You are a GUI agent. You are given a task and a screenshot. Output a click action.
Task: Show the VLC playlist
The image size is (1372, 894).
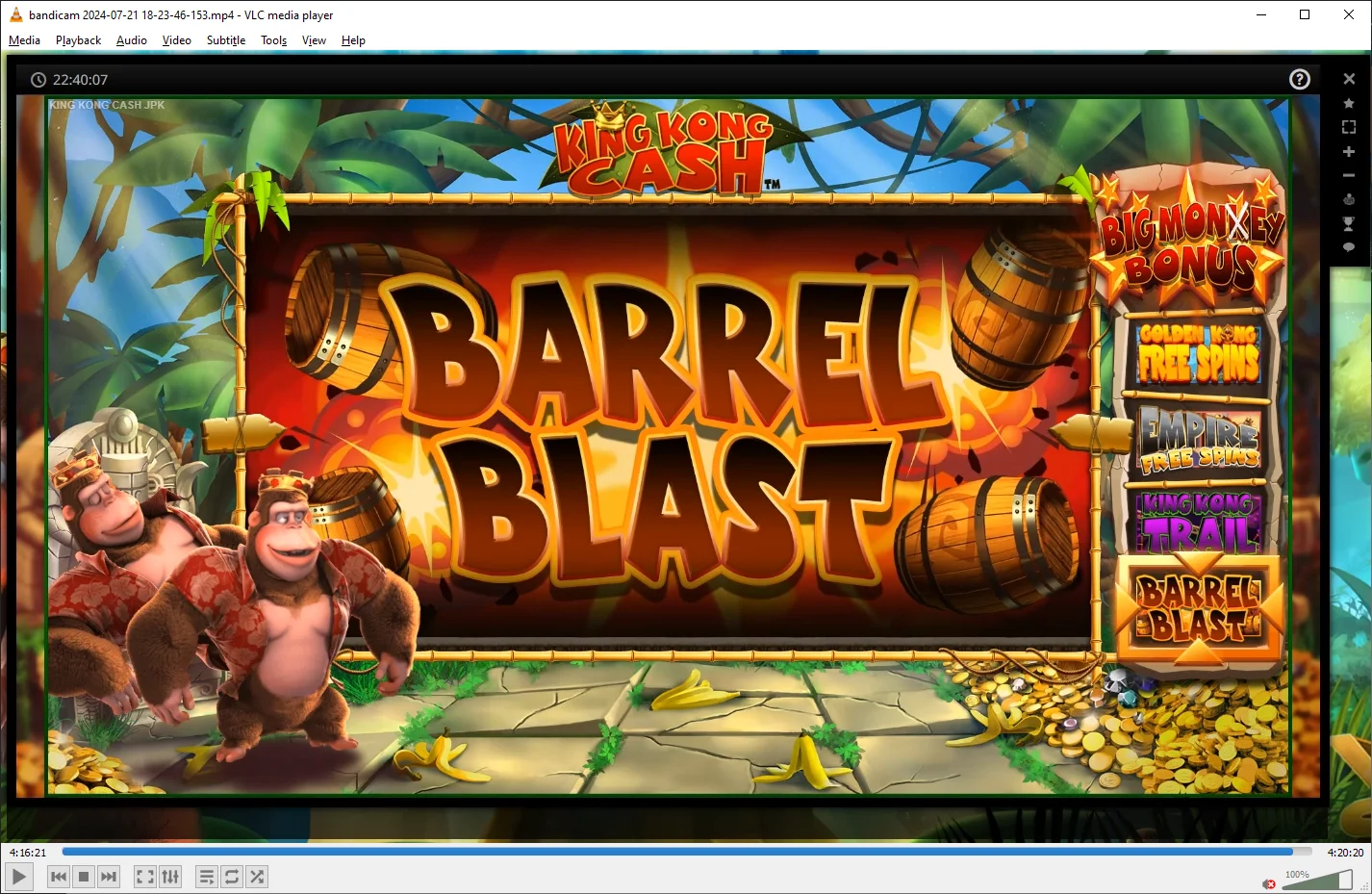[x=207, y=877]
